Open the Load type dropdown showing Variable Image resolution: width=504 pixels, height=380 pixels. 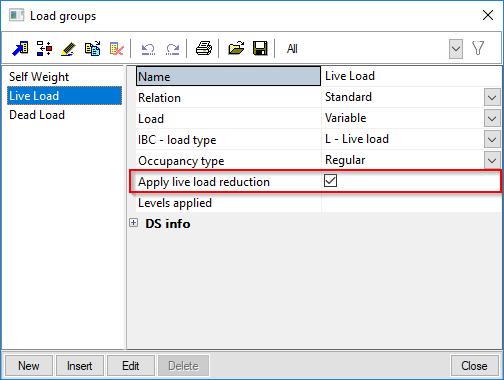click(492, 119)
